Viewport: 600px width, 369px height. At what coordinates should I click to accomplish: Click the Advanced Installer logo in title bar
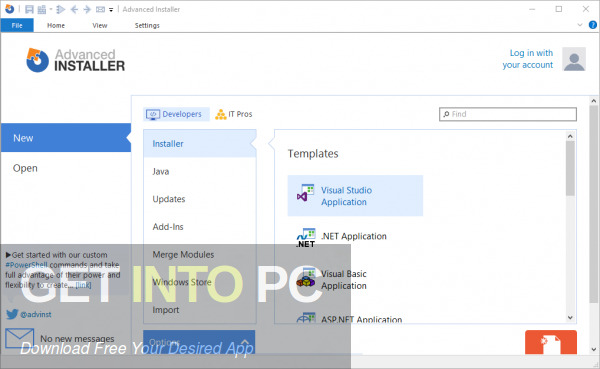pyautogui.click(x=9, y=9)
